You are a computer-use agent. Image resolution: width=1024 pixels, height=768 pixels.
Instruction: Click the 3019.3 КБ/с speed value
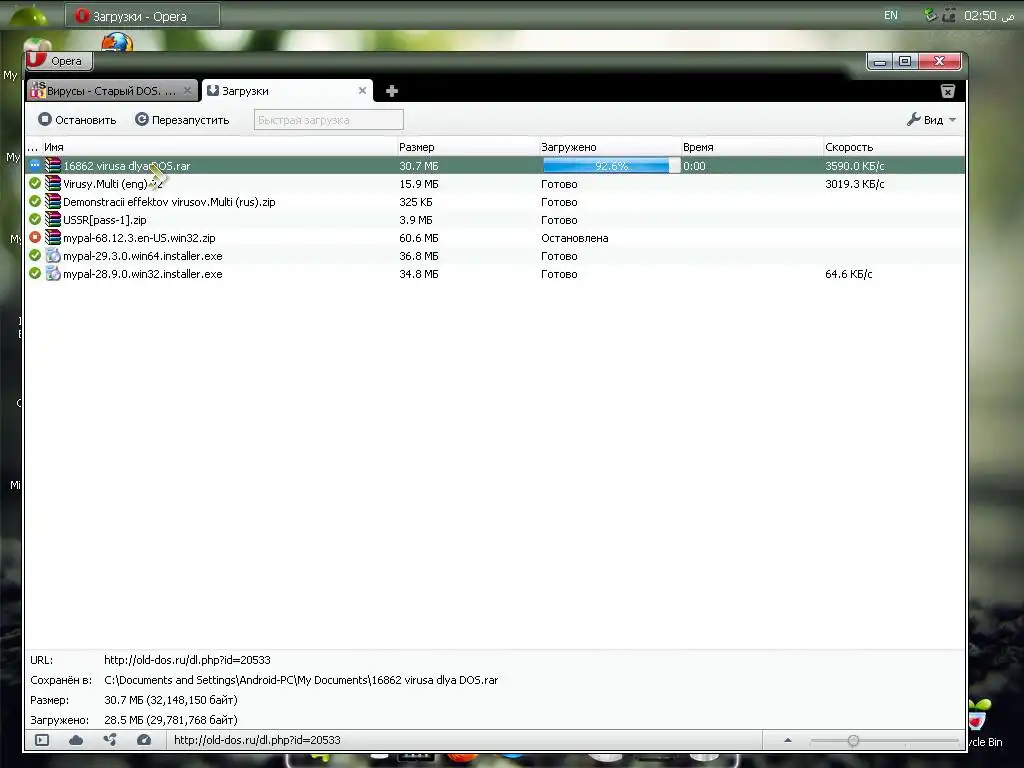click(854, 184)
